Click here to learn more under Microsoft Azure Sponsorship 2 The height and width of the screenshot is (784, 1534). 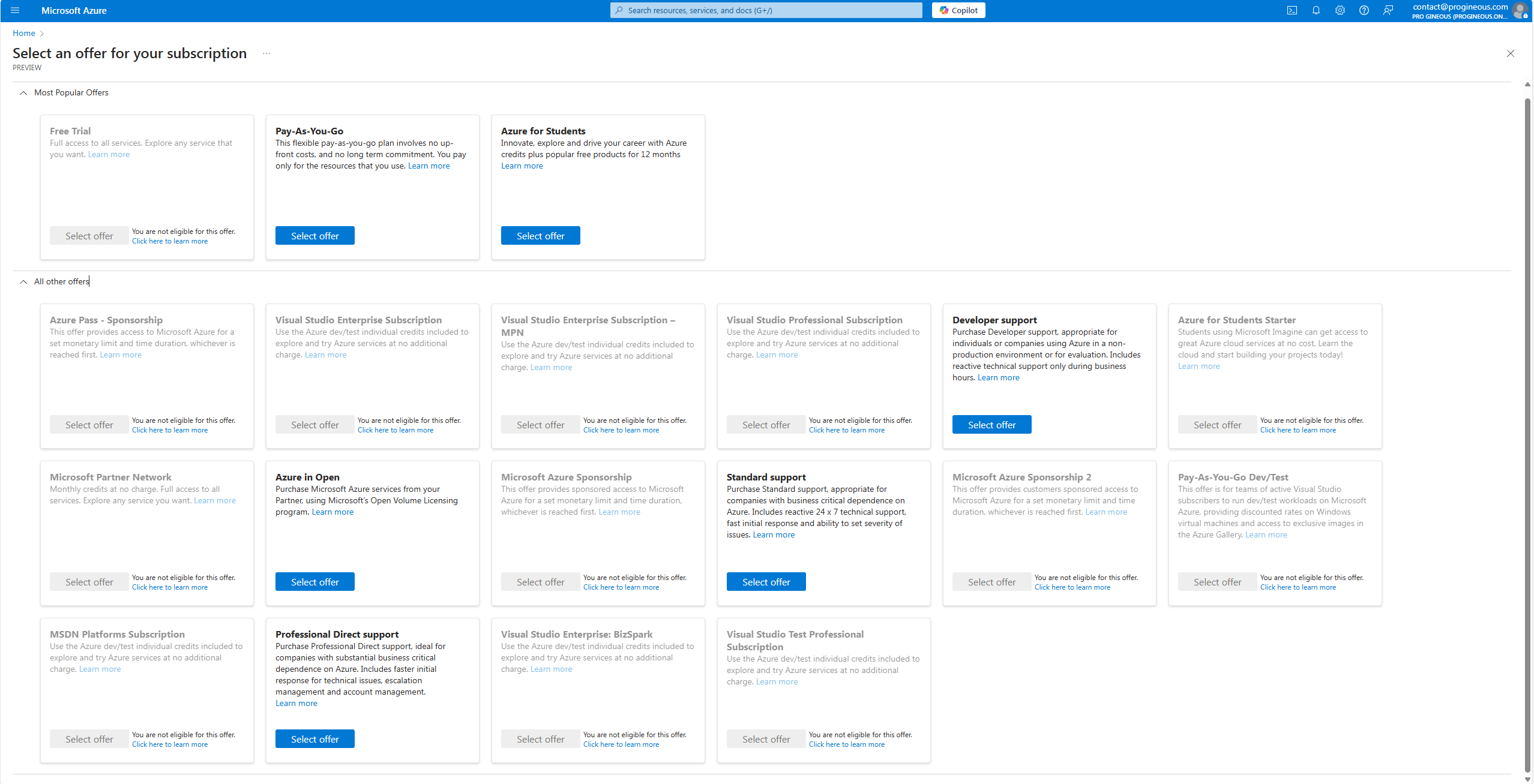1072,587
